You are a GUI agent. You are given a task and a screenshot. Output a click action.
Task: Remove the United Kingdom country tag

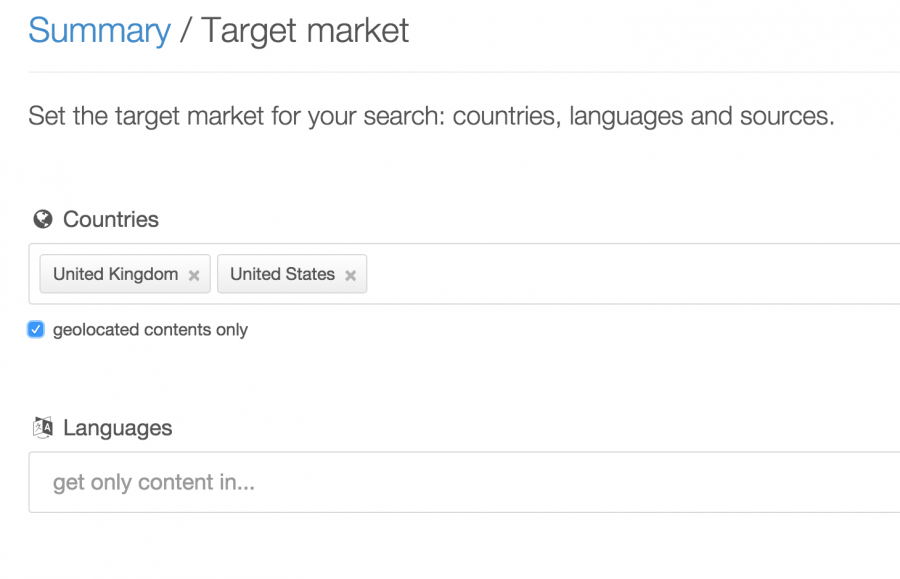(x=194, y=275)
